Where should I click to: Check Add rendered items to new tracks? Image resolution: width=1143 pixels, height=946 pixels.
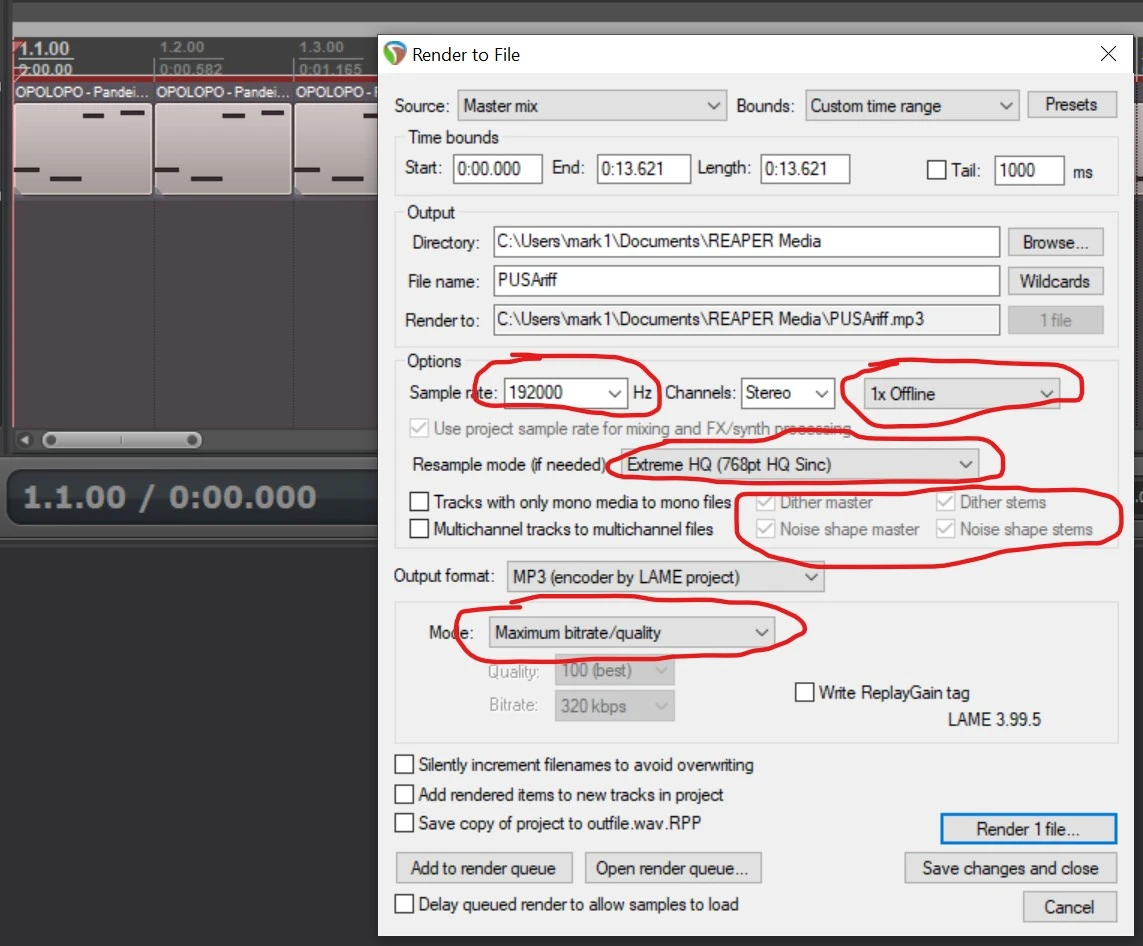(404, 795)
